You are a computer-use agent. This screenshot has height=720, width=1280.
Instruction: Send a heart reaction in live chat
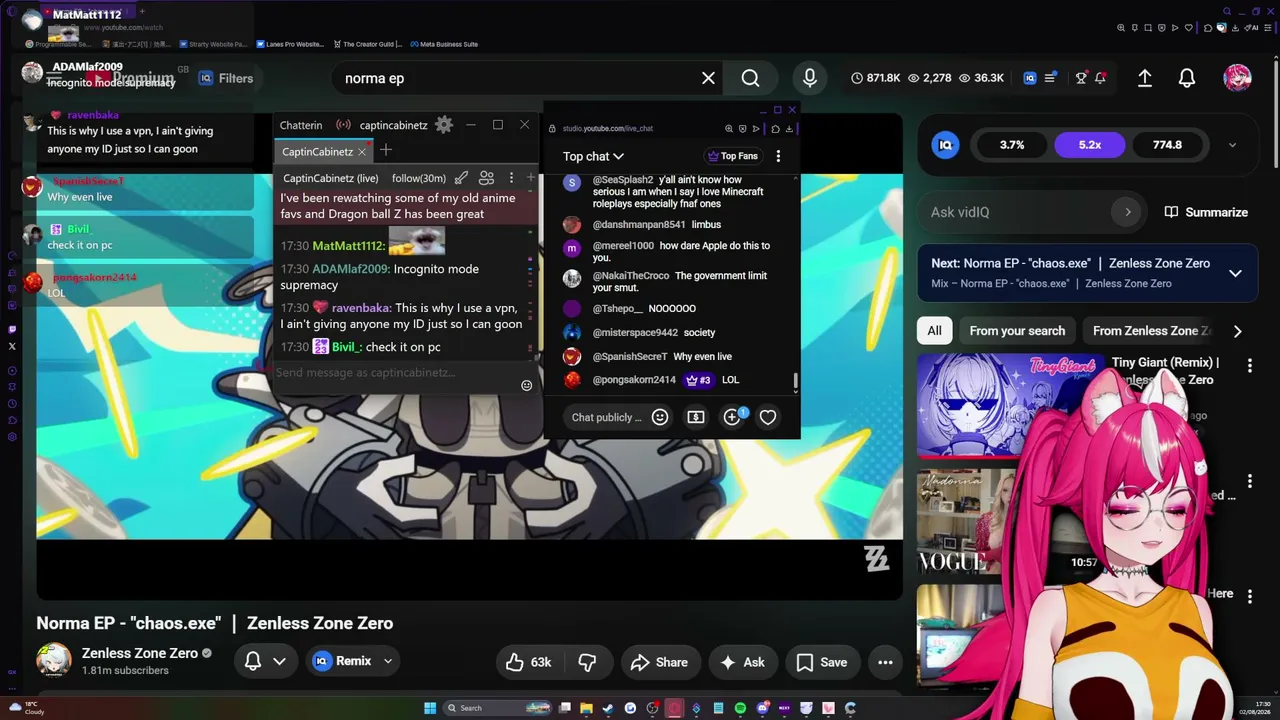tap(768, 417)
